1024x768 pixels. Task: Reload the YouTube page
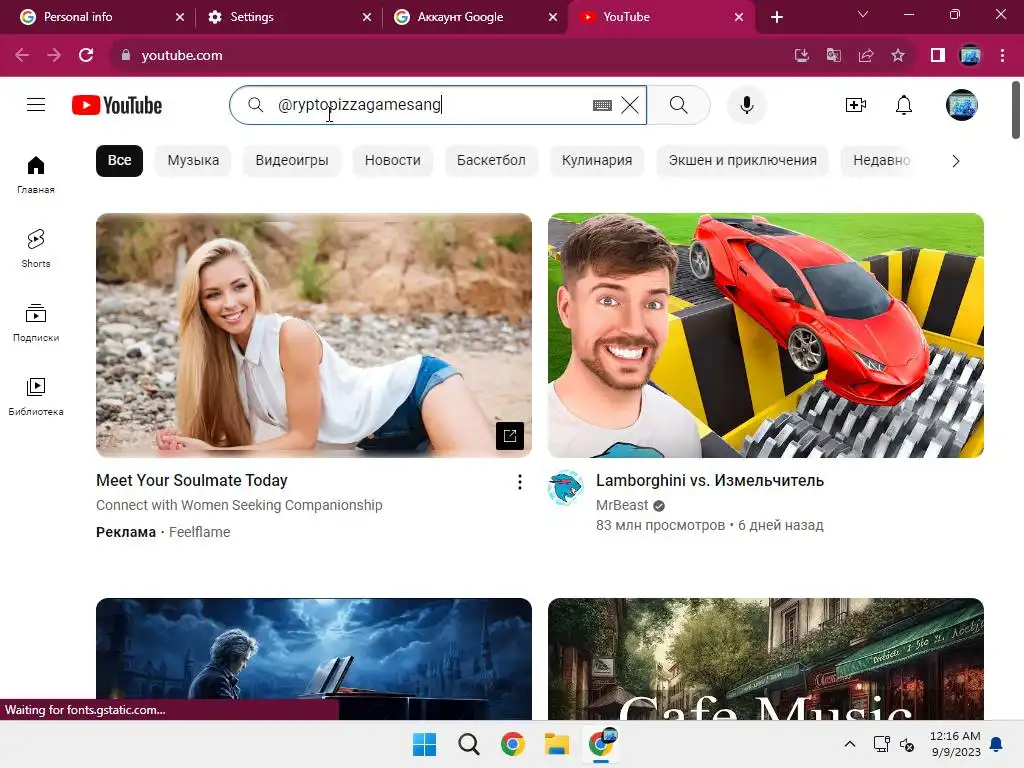86,56
